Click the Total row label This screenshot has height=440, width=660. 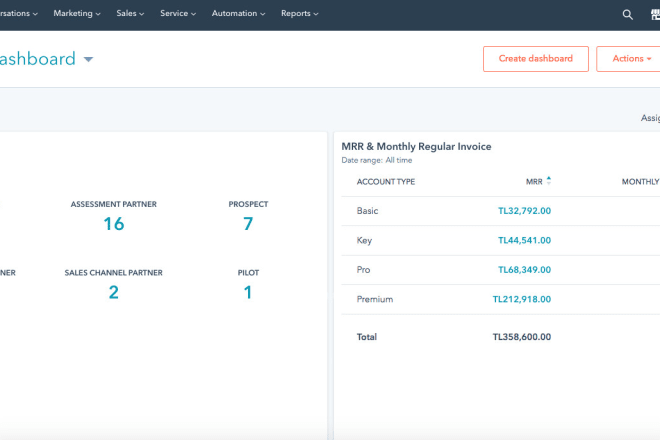click(x=367, y=337)
